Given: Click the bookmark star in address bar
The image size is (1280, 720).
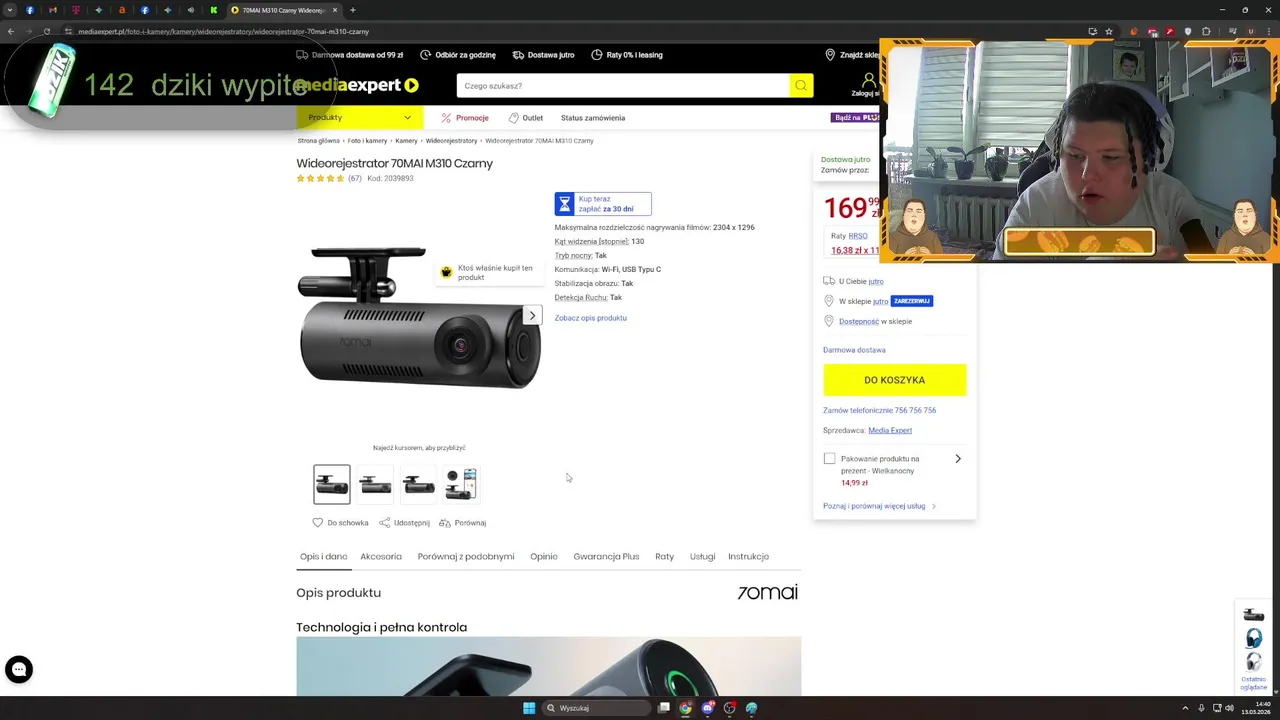Looking at the screenshot, I should 1108,31.
